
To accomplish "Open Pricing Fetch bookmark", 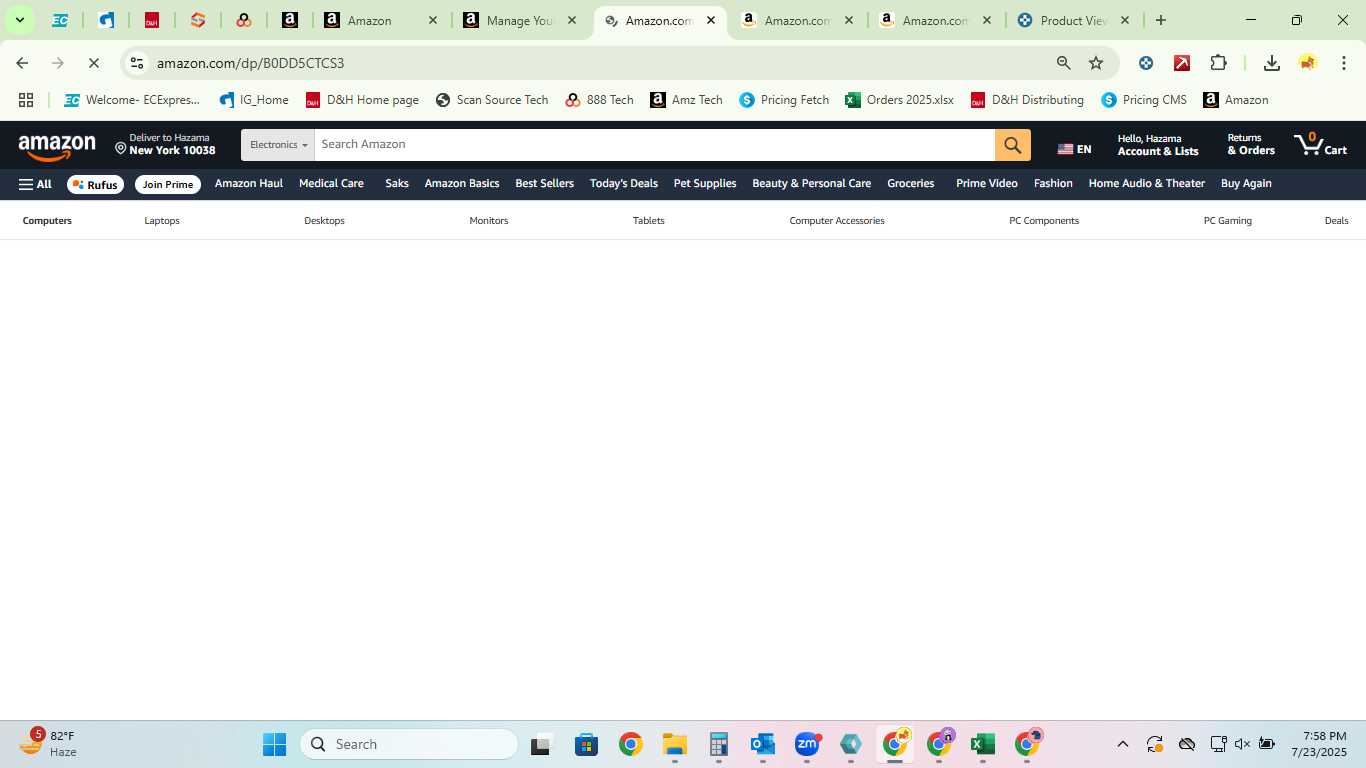I will [x=784, y=100].
